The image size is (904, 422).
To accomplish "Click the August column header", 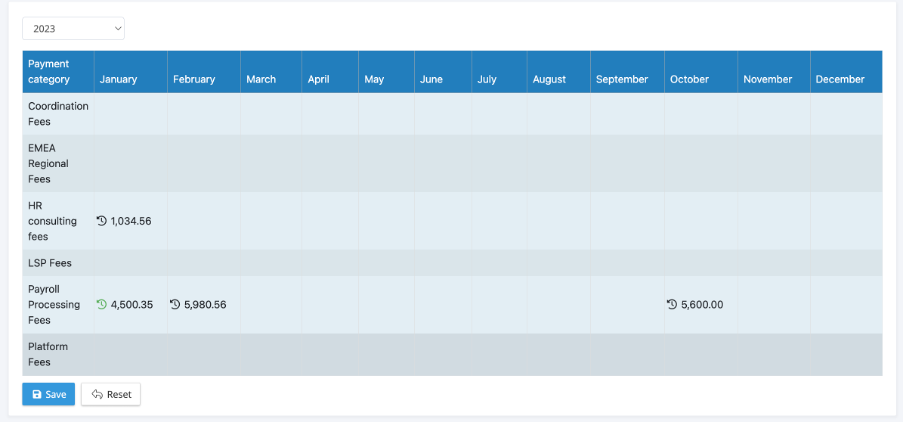I will (x=559, y=71).
